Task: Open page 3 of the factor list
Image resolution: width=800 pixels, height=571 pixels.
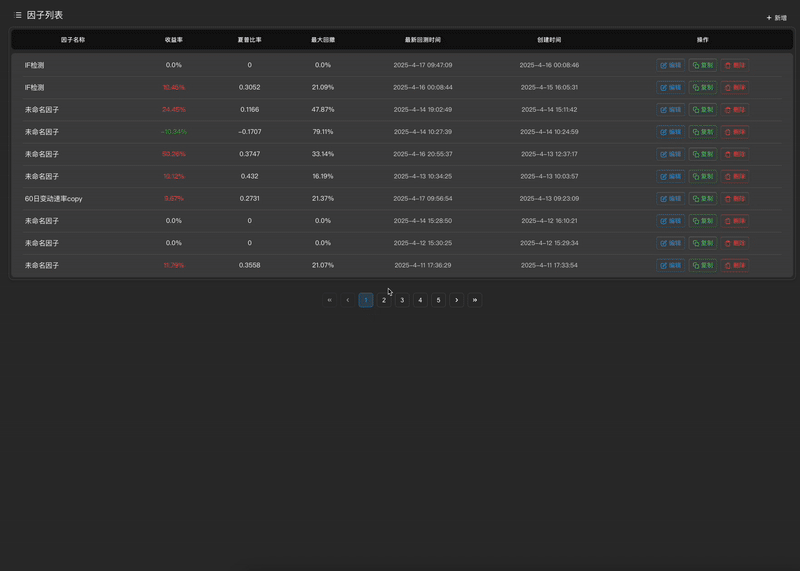Action: coord(402,300)
